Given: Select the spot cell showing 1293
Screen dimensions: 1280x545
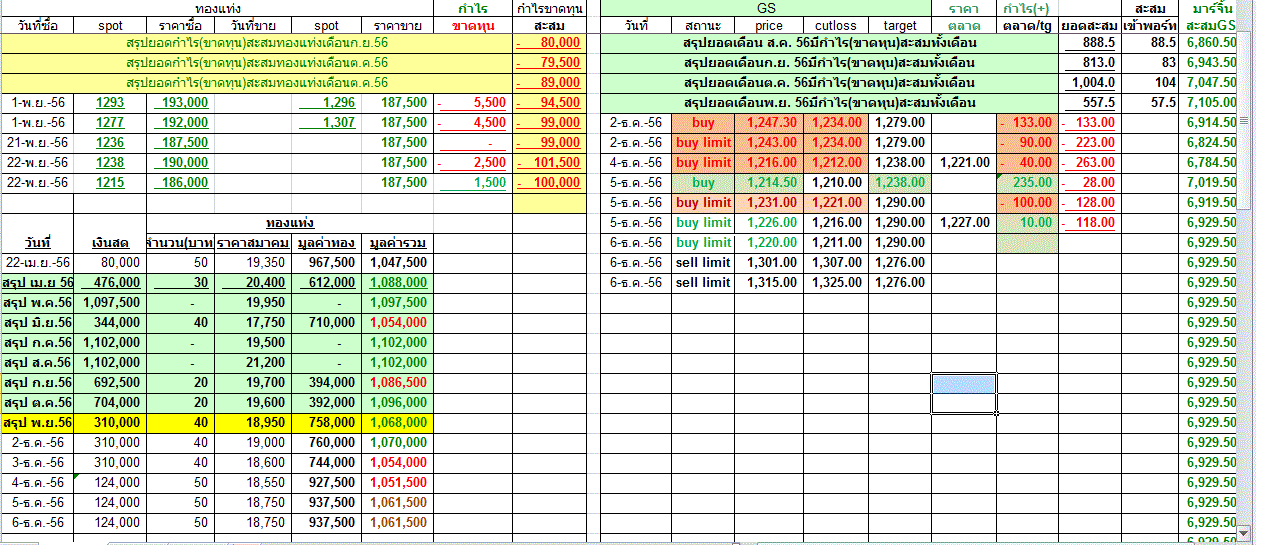Looking at the screenshot, I should tap(111, 103).
